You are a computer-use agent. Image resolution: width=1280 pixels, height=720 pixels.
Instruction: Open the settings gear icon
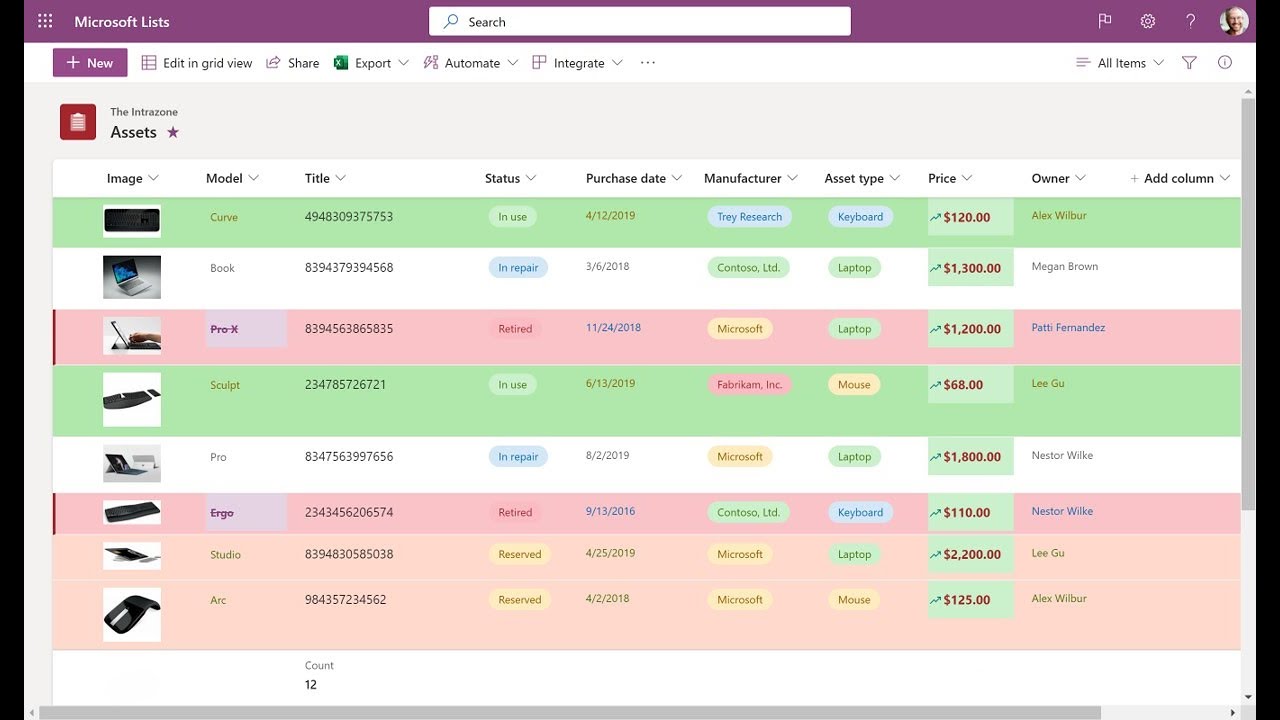point(1148,21)
